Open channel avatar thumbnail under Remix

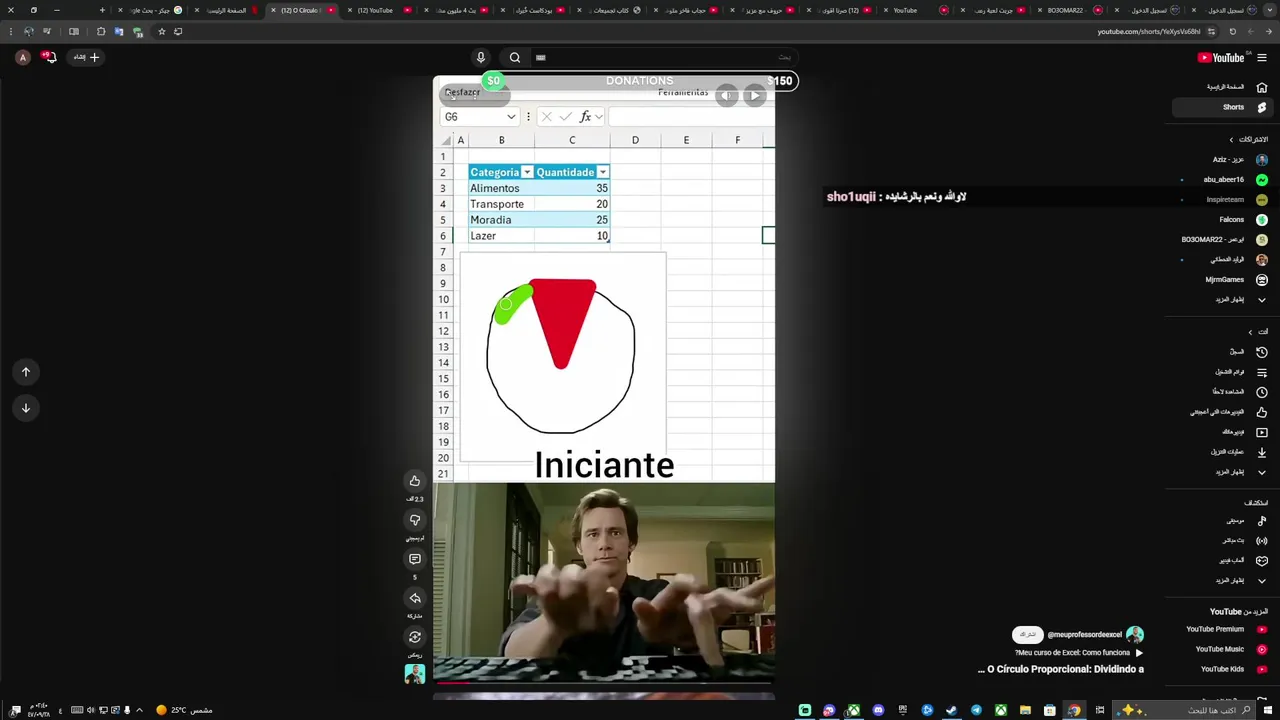[x=415, y=674]
